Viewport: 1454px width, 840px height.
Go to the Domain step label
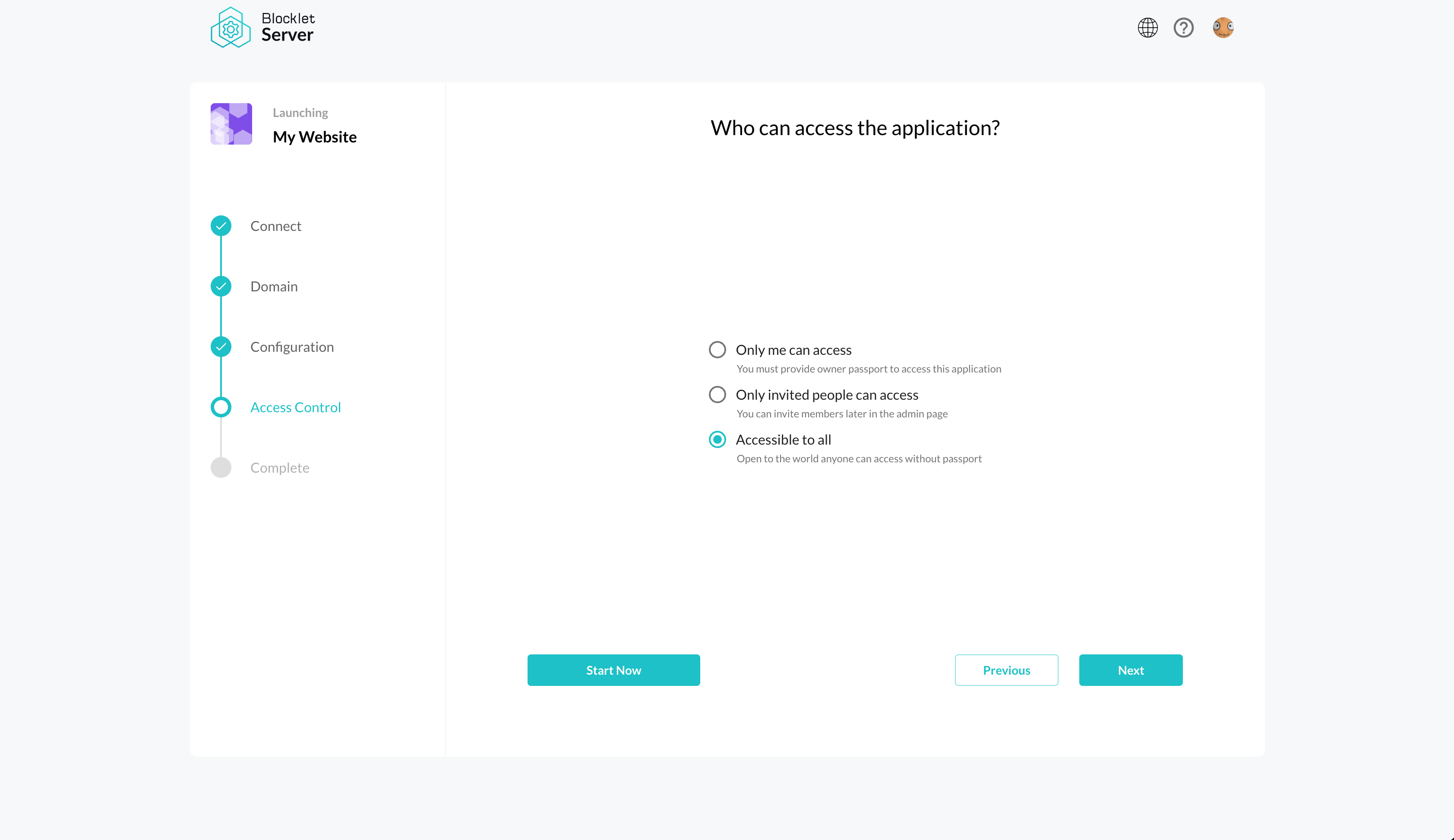[x=274, y=287]
